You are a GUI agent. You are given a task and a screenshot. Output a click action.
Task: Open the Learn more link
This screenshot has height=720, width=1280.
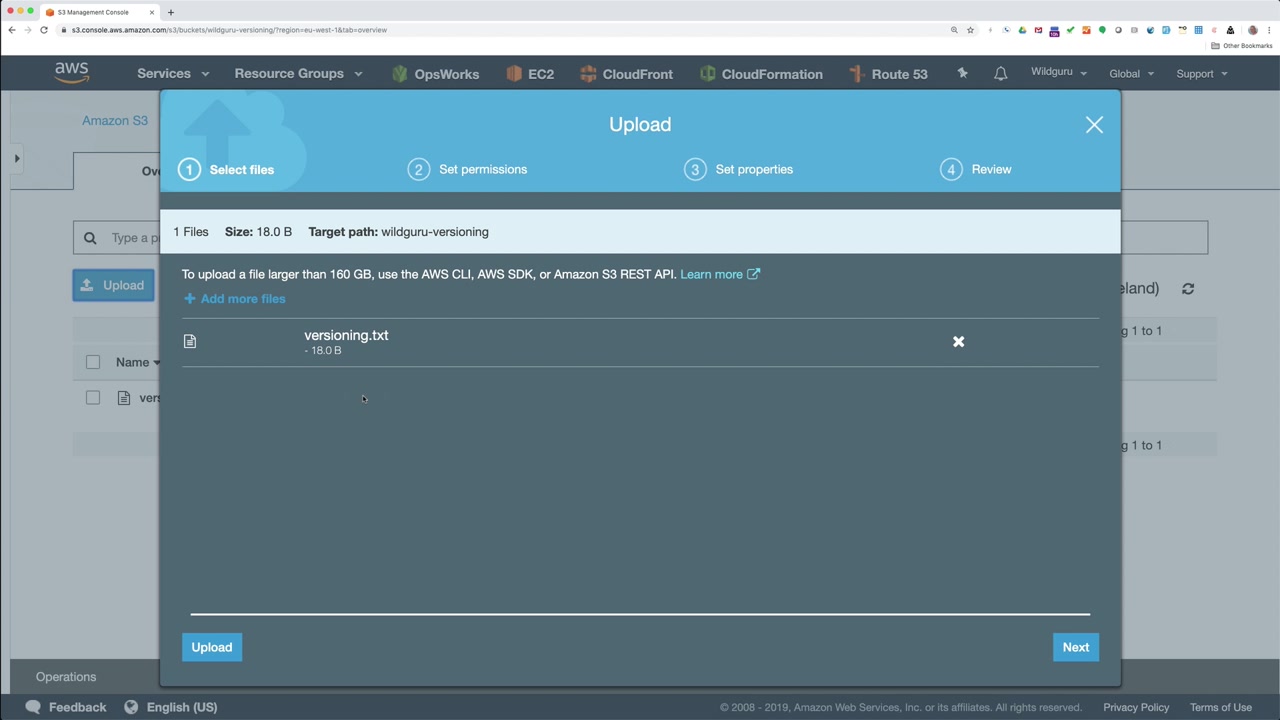click(711, 274)
